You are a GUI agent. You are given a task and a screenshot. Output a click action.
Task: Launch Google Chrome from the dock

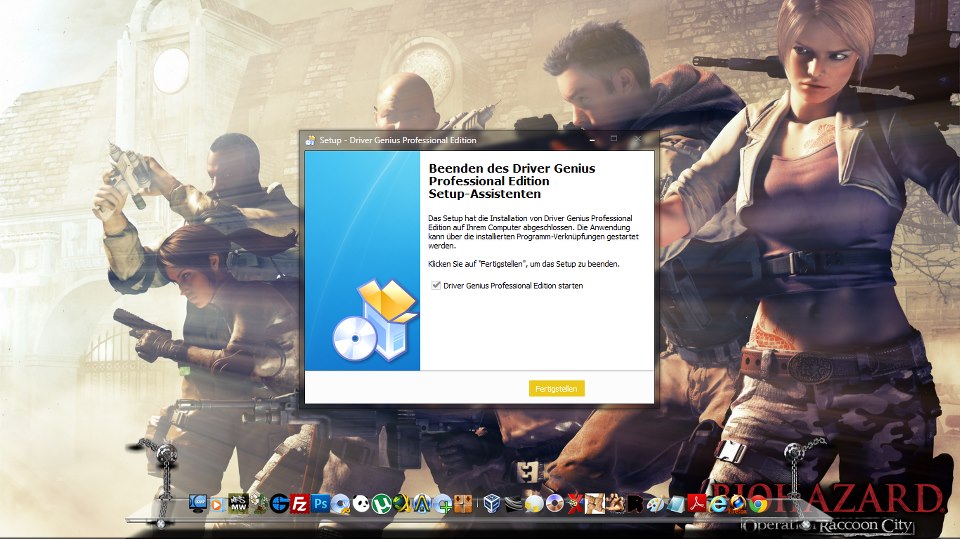pyautogui.click(x=758, y=504)
